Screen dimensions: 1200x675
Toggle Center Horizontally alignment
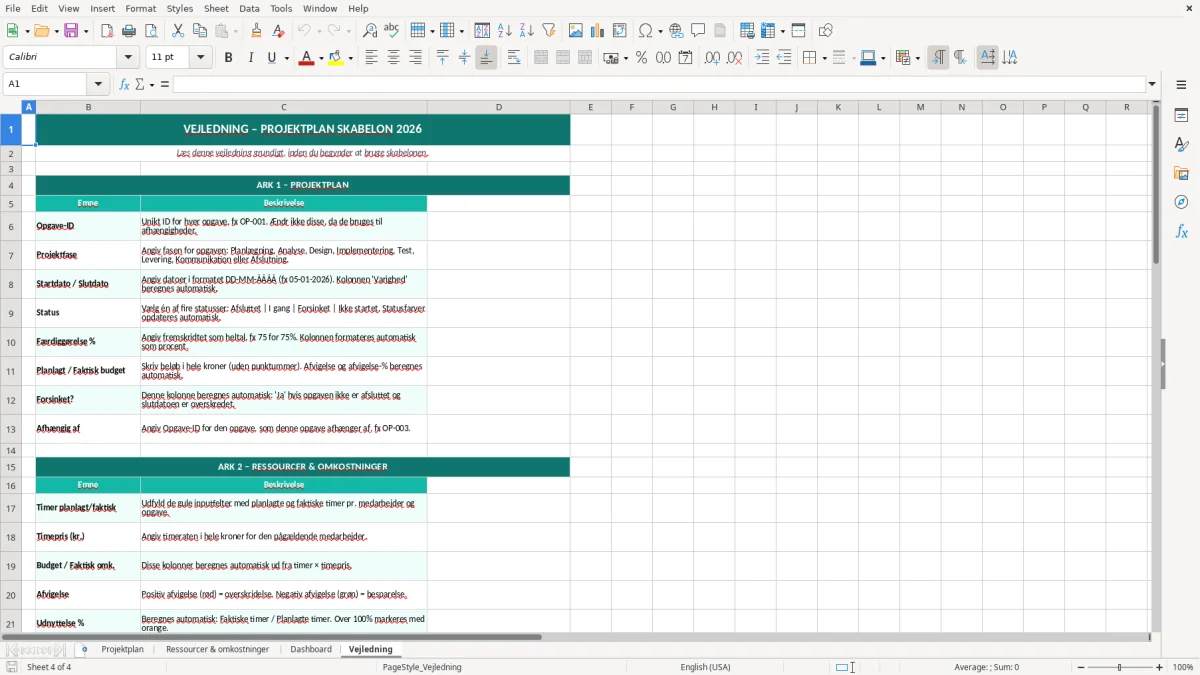coord(394,58)
